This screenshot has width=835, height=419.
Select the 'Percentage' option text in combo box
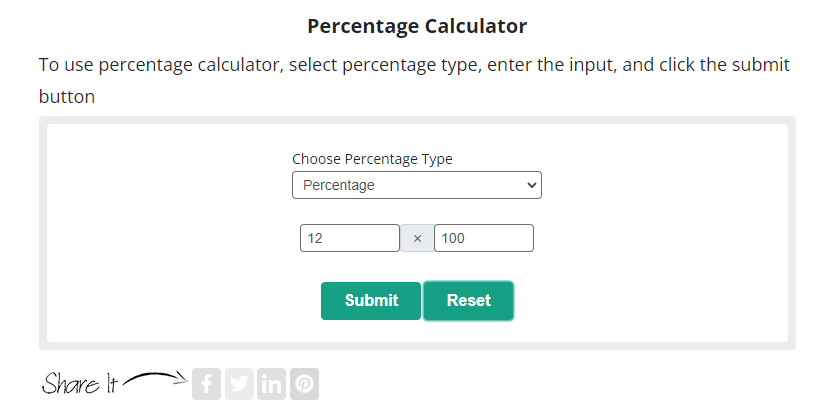pos(339,185)
